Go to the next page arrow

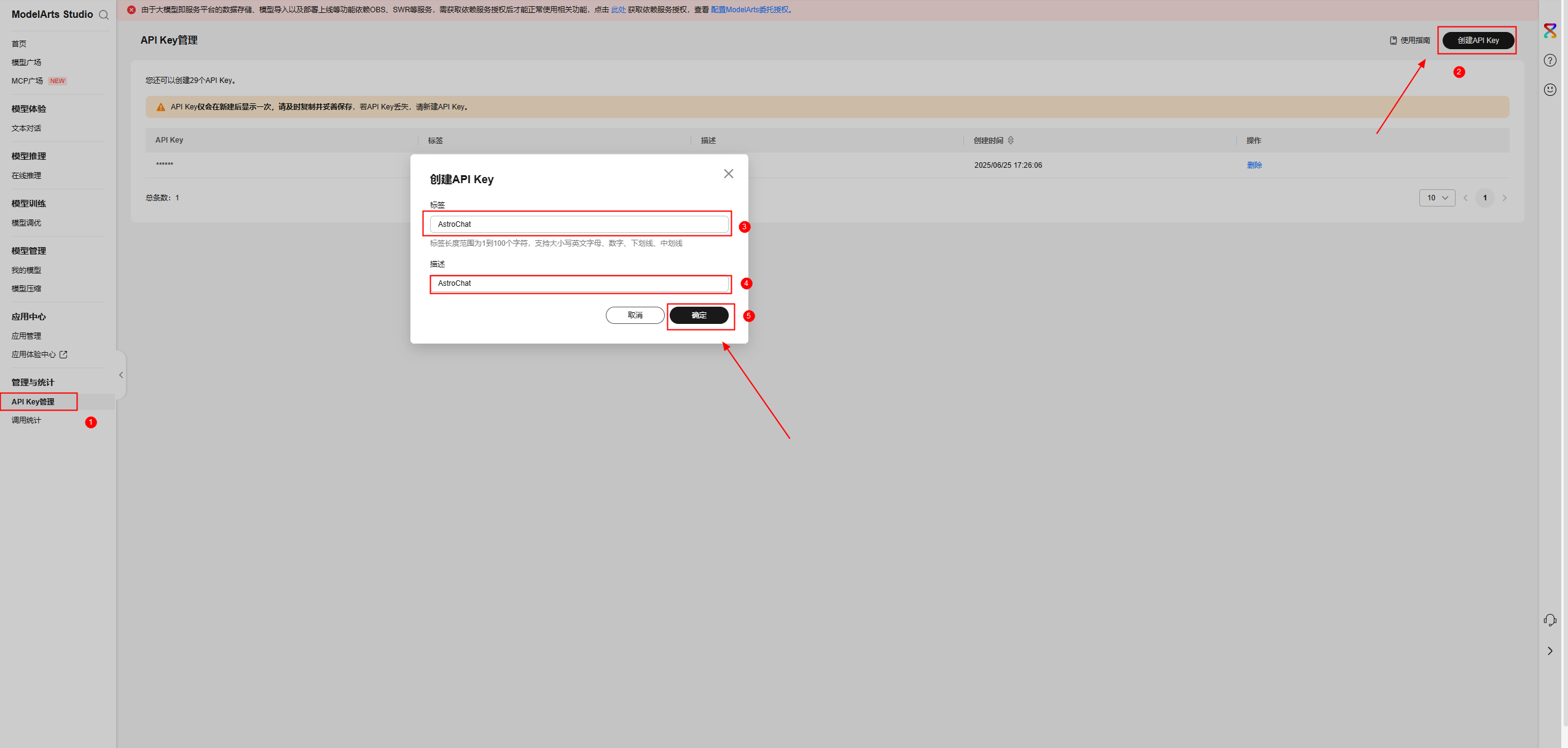pyautogui.click(x=1505, y=198)
